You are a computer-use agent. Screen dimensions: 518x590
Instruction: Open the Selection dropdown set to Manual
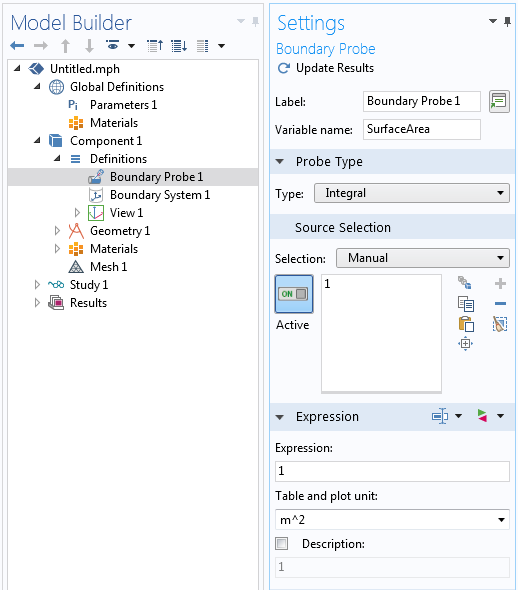pyautogui.click(x=422, y=258)
